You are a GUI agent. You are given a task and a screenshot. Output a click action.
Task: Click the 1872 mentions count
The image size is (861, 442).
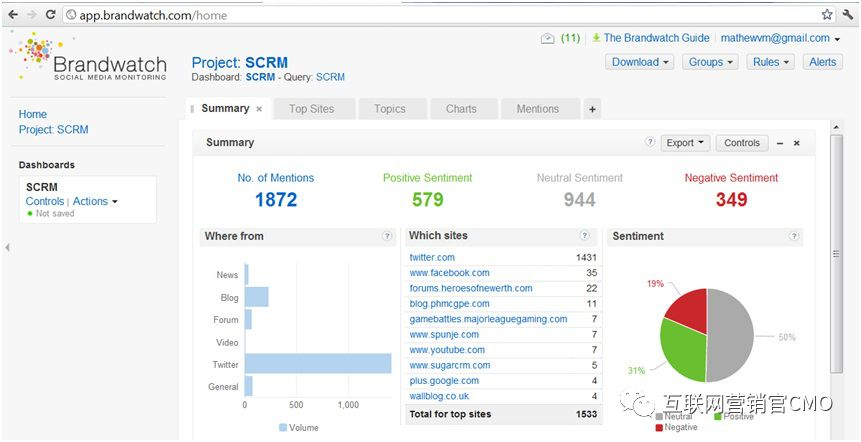point(276,199)
